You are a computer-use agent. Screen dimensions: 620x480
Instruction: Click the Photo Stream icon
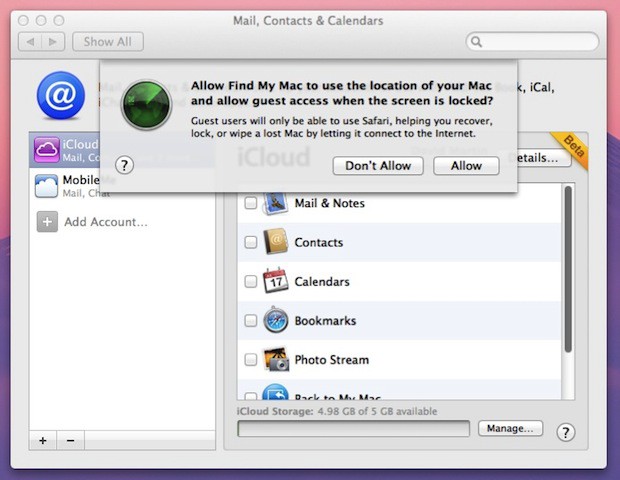tap(275, 360)
